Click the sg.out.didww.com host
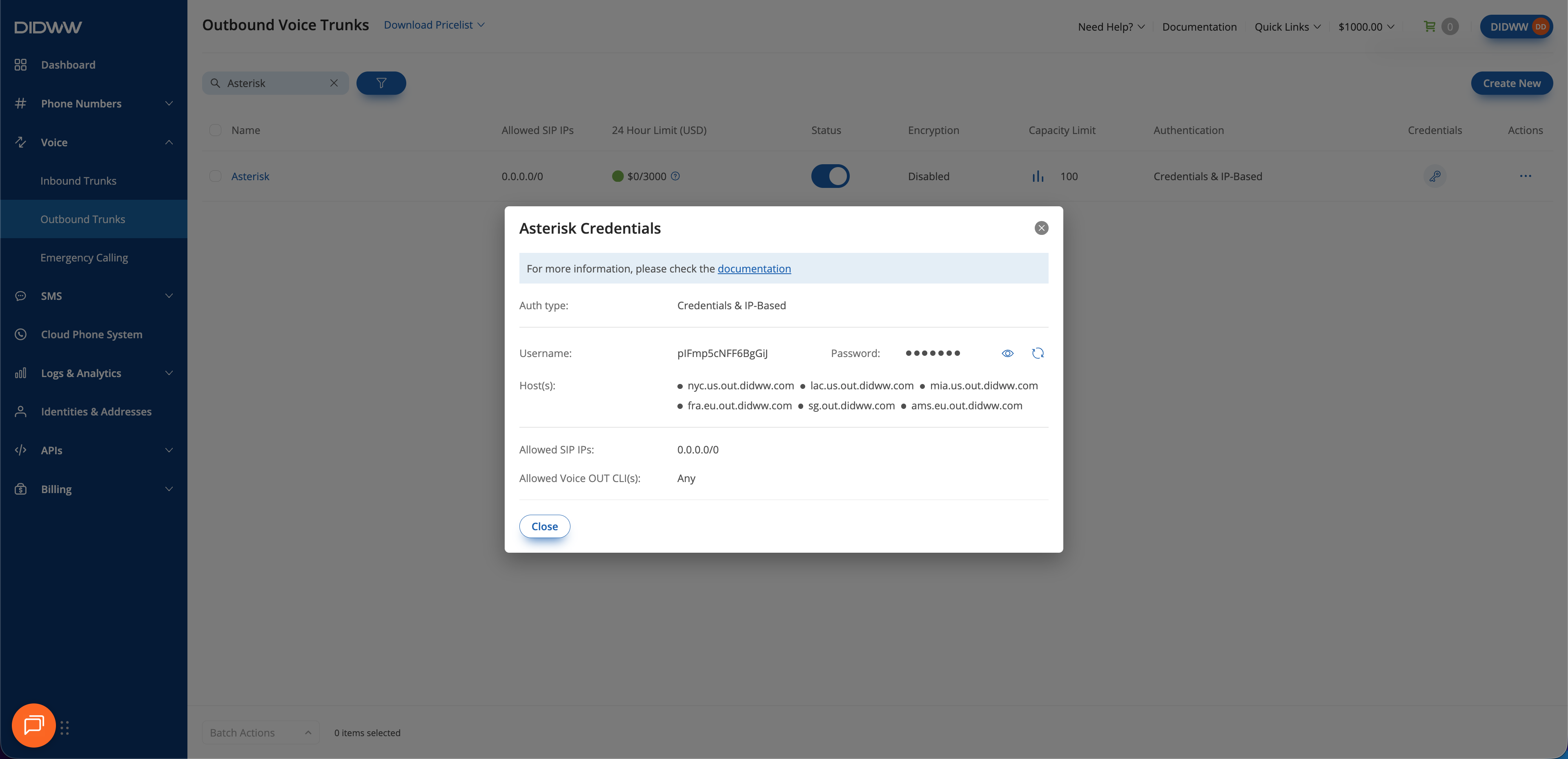The image size is (1568, 759). pos(851,406)
